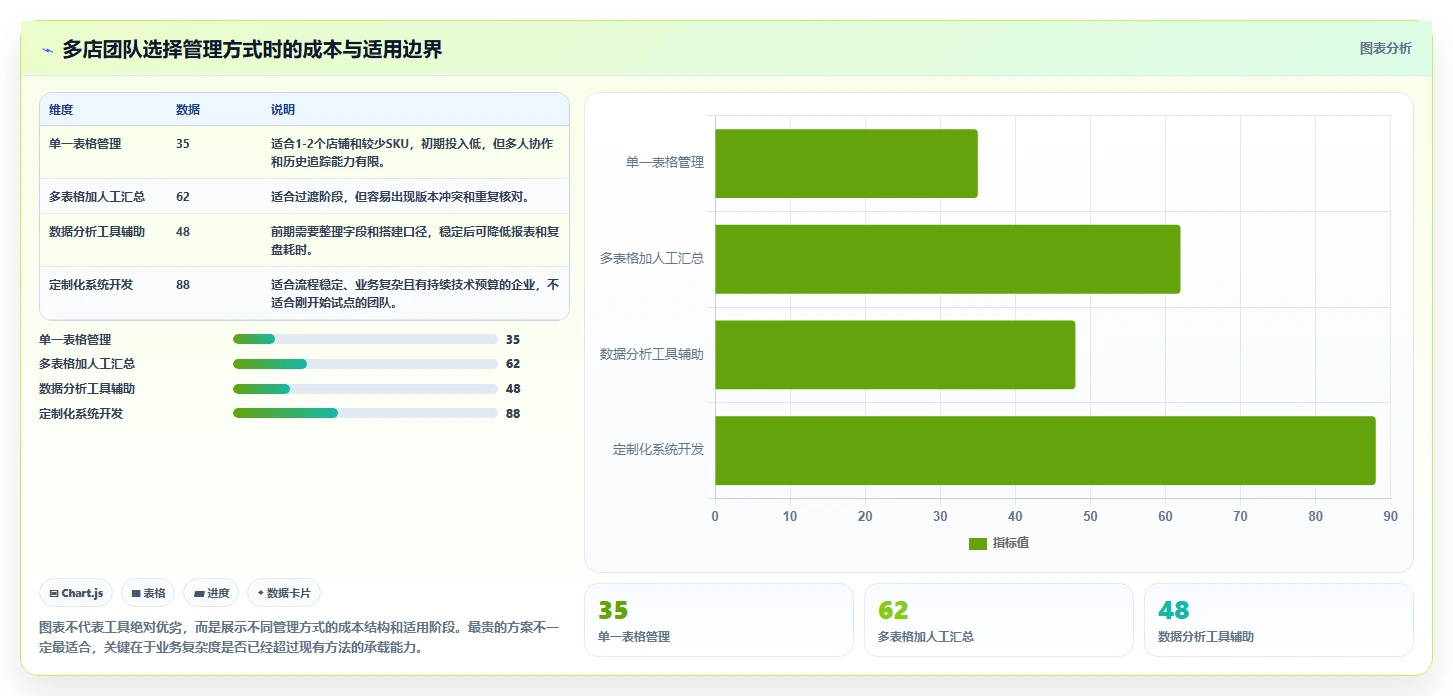Open the 62 多表格加人工汇总 data card

point(999,620)
